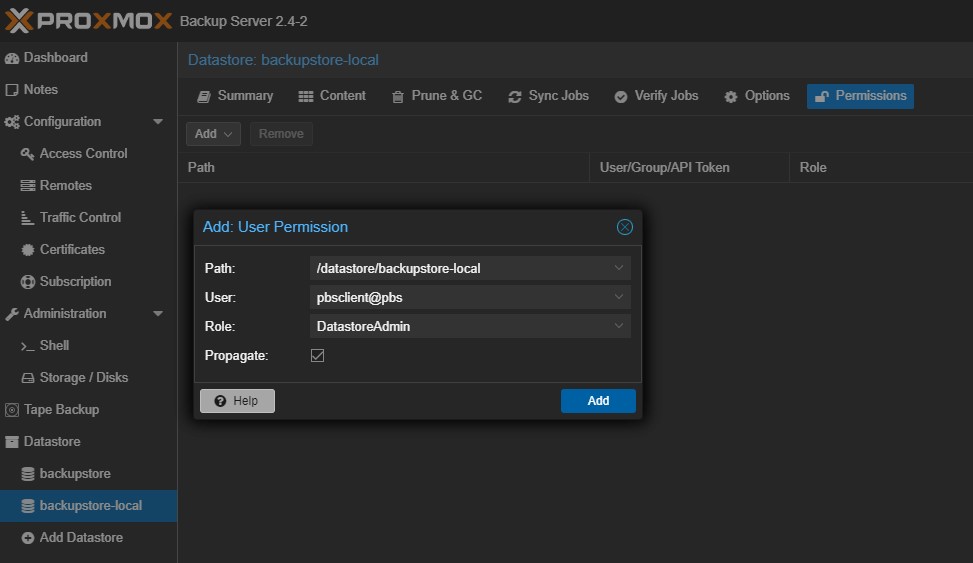Collapse the Administration tree section

coord(158,314)
